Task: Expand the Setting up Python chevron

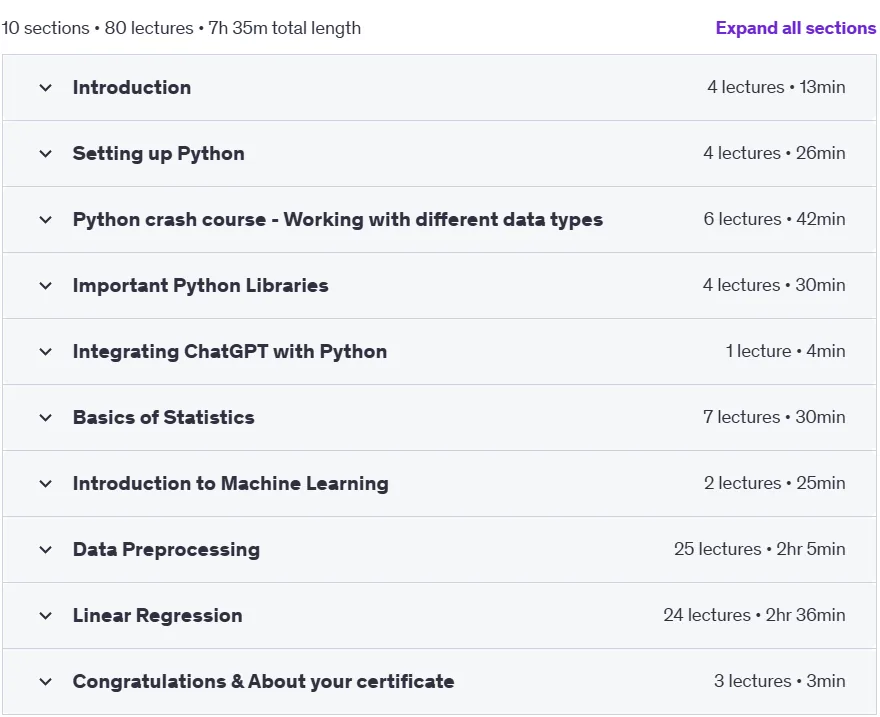Action: coord(45,154)
